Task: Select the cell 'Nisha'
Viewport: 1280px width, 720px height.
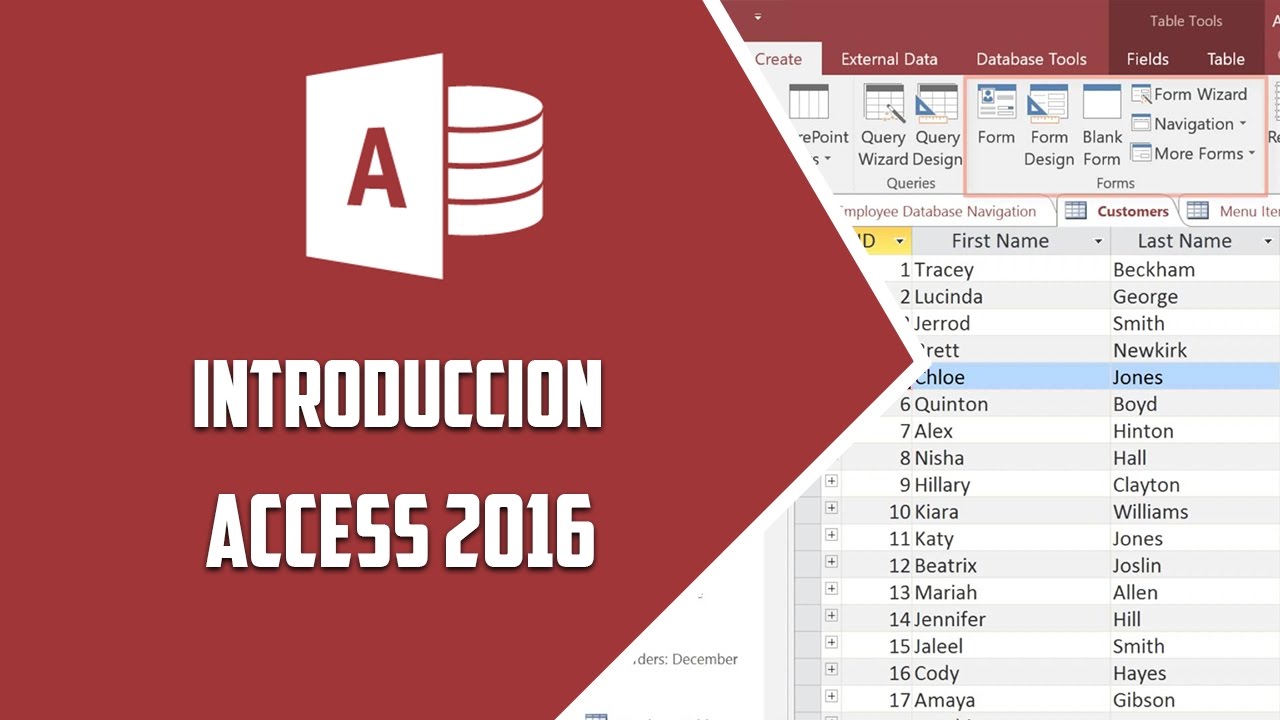Action: [1011, 459]
